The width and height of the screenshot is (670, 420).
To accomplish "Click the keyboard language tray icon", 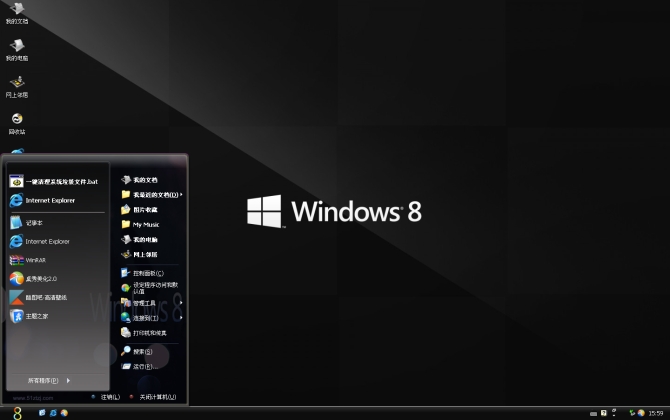I will point(593,414).
